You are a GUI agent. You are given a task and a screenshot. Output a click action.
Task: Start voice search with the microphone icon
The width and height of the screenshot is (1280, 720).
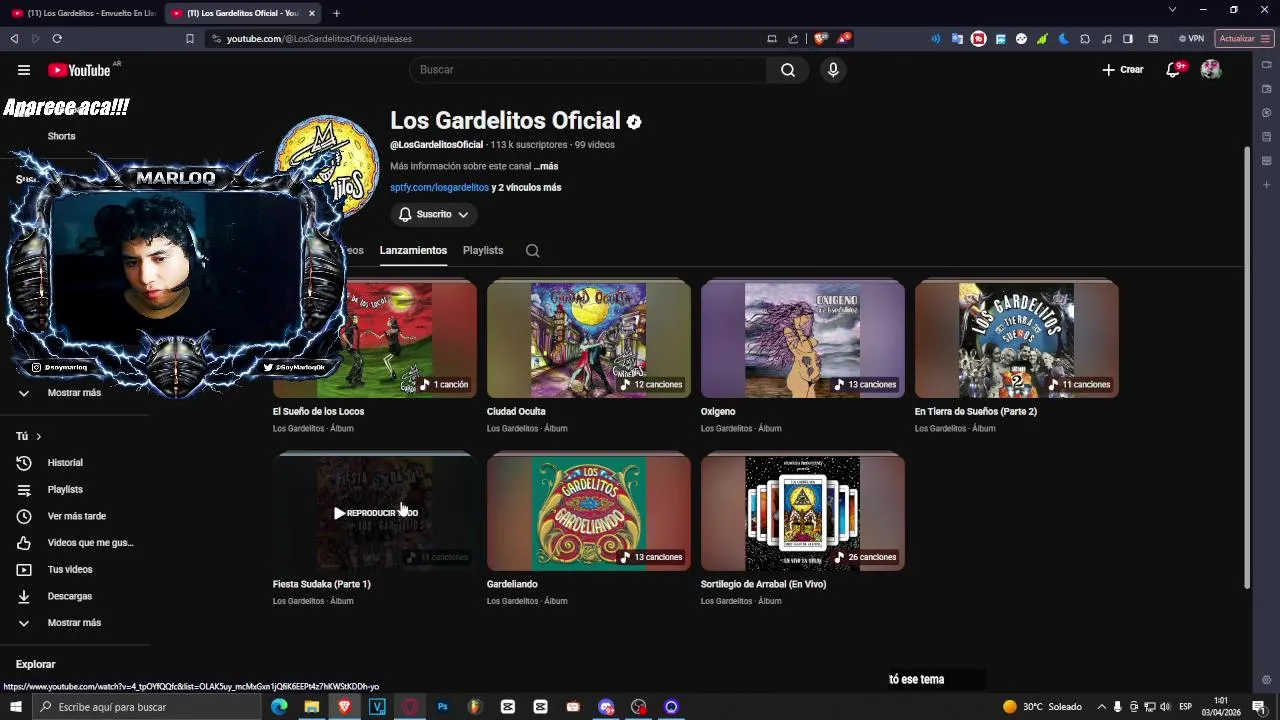(x=833, y=70)
